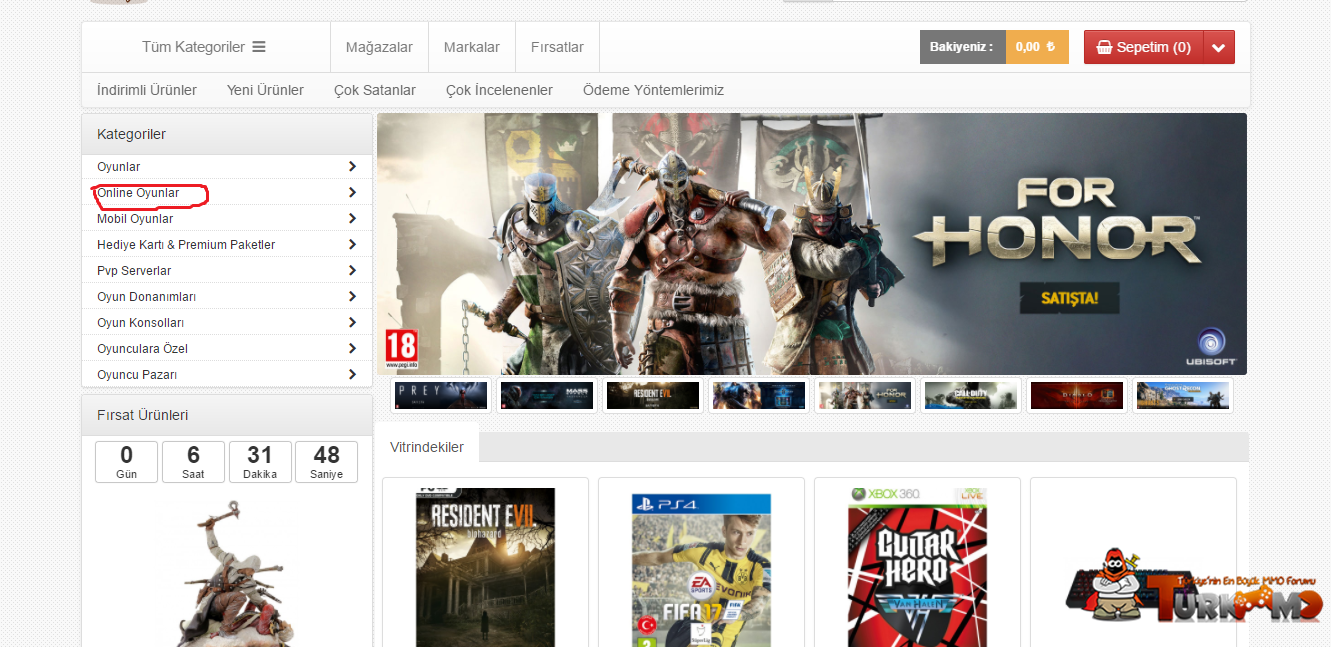Click the Saat countdown box
The height and width of the screenshot is (647, 1331).
(x=193, y=462)
